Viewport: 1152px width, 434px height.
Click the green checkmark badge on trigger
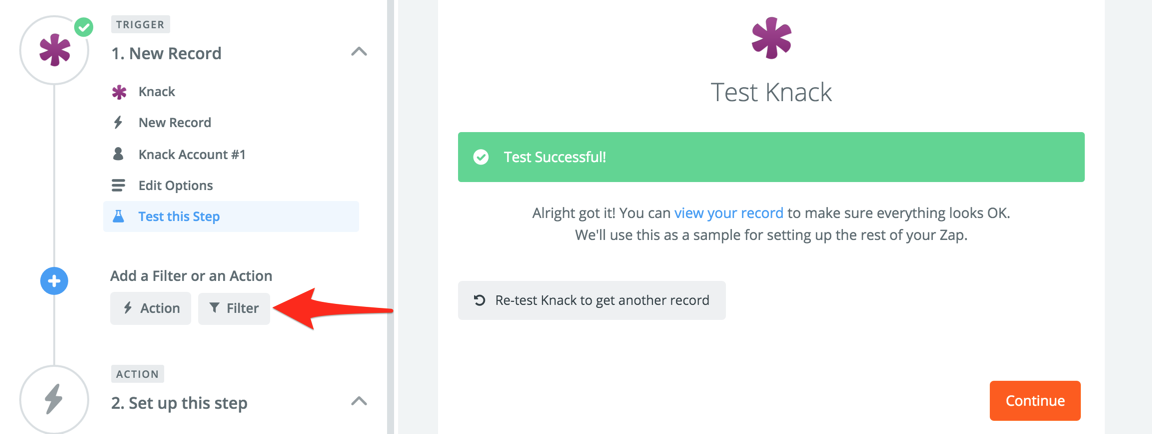pyautogui.click(x=84, y=27)
